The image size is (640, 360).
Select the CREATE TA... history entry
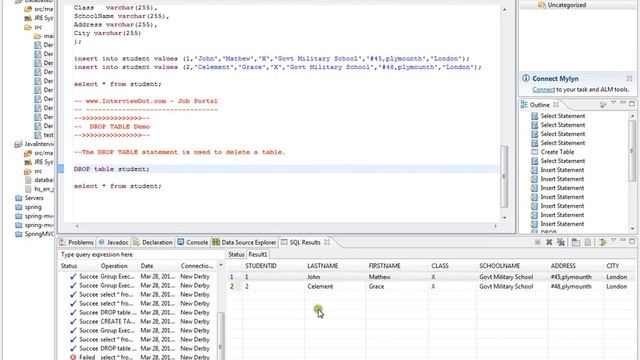[x=139, y=322]
